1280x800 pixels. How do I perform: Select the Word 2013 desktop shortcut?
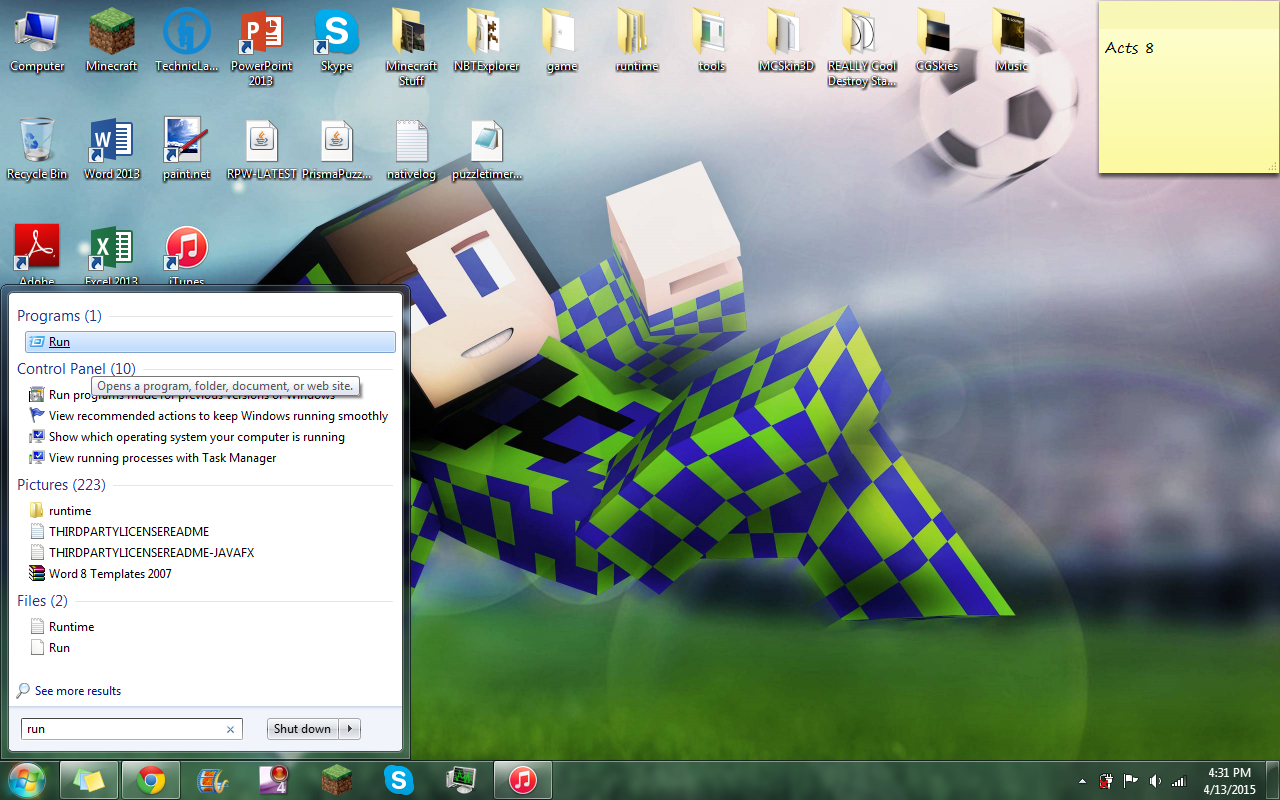pos(112,148)
